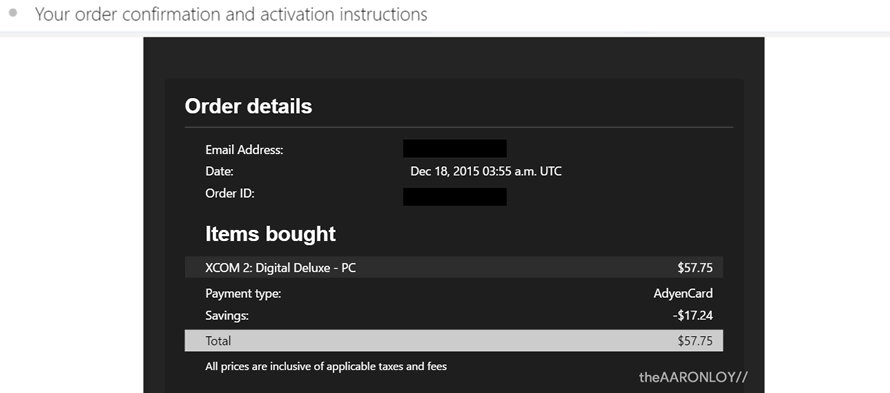The image size is (890, 393).
Task: Click the 'Order ID:' label
Action: (230, 194)
